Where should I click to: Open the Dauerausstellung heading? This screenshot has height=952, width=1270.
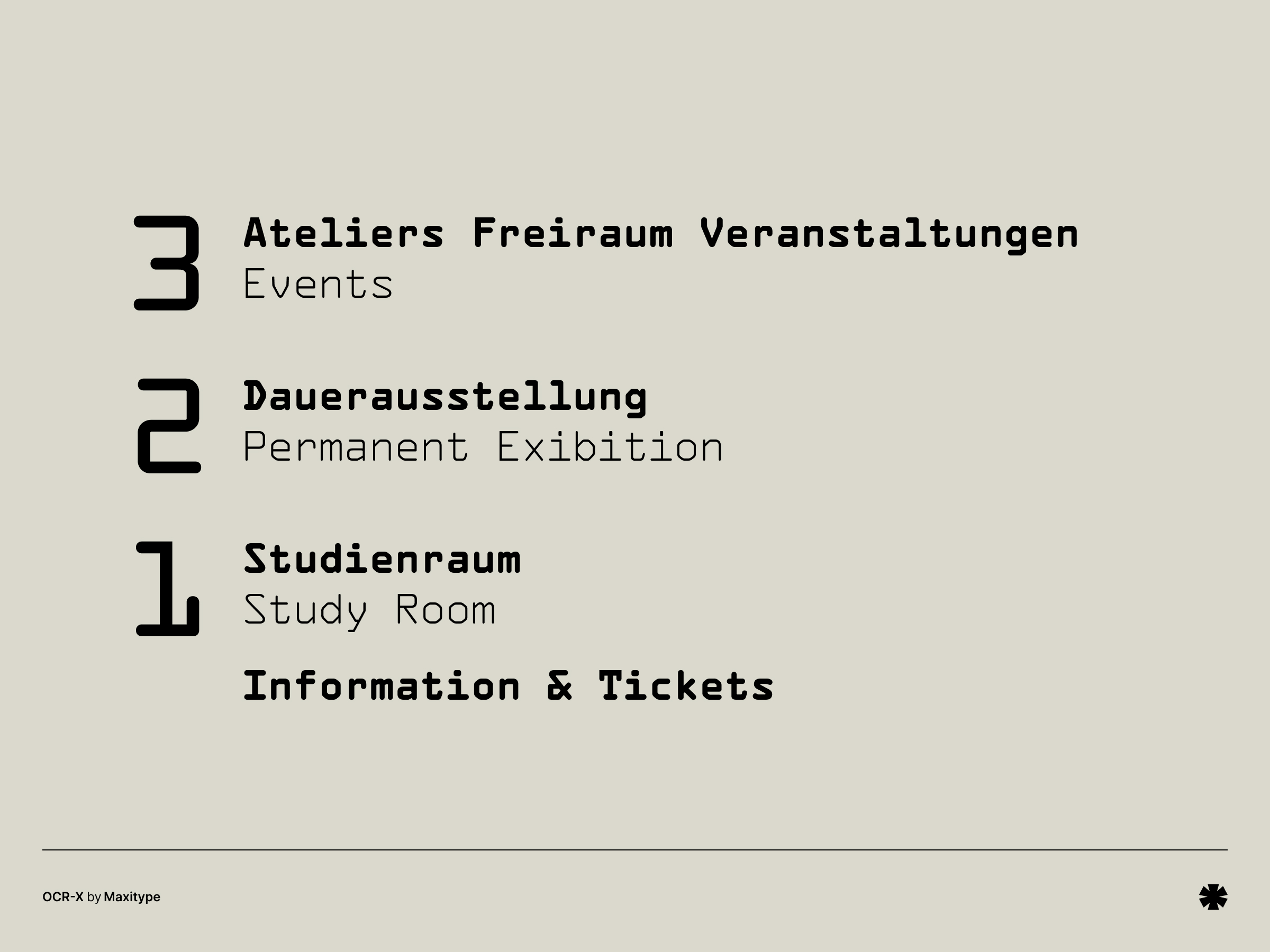coord(446,397)
